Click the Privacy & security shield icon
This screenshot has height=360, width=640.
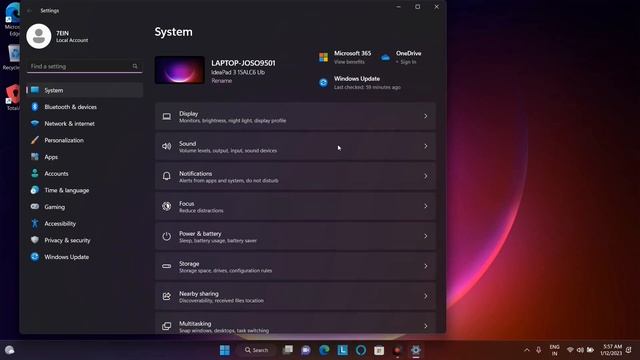pyautogui.click(x=35, y=240)
